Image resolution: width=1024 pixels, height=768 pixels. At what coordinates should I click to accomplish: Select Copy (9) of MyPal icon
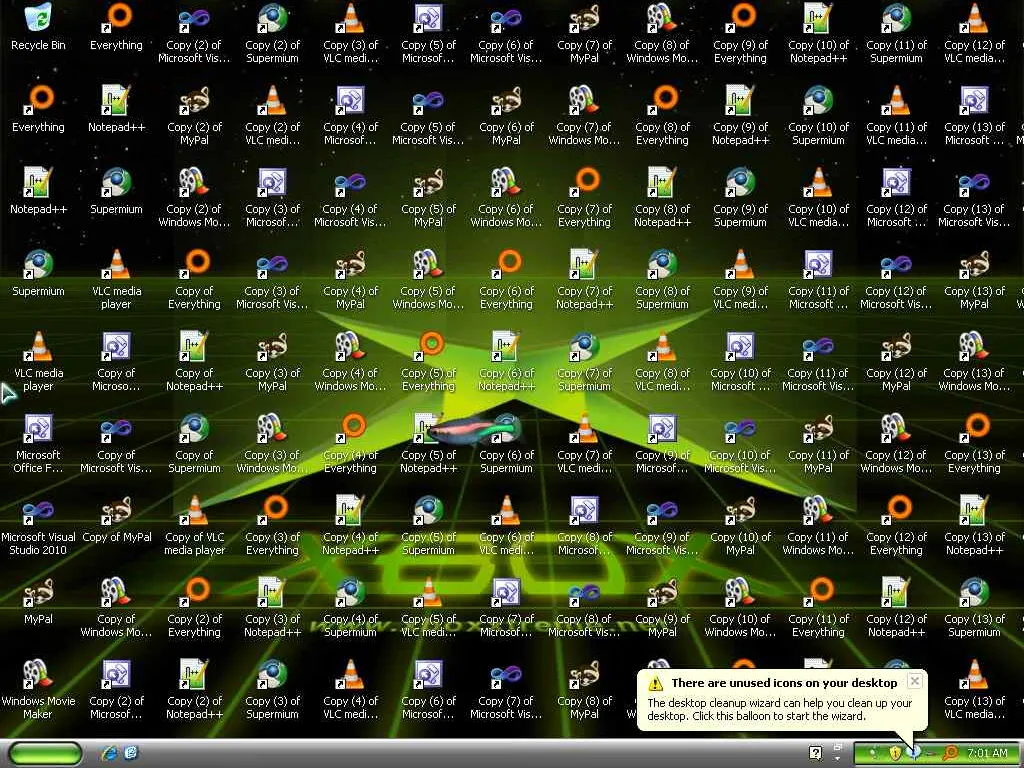662,607
